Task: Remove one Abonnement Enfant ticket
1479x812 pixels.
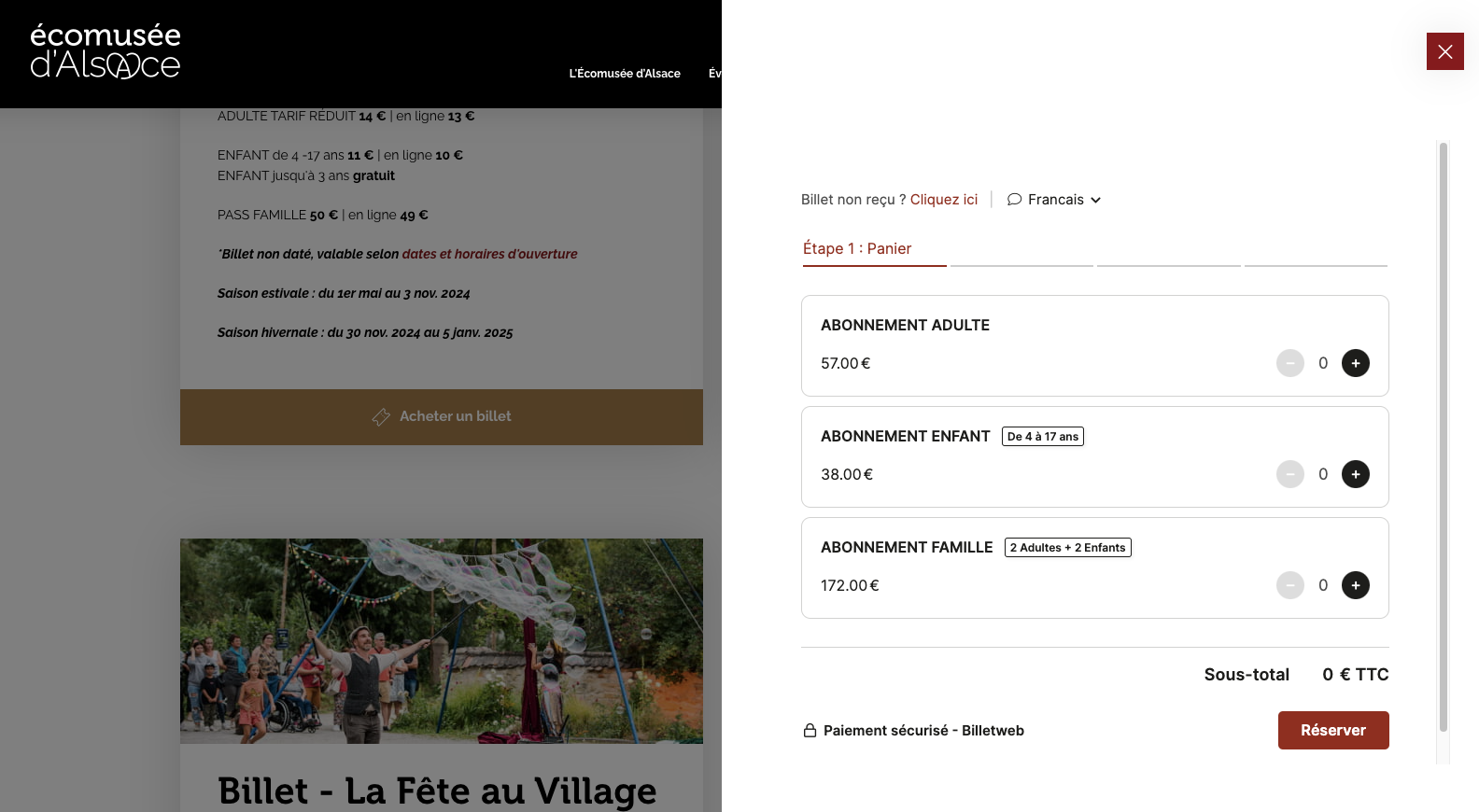Action: [x=1289, y=474]
